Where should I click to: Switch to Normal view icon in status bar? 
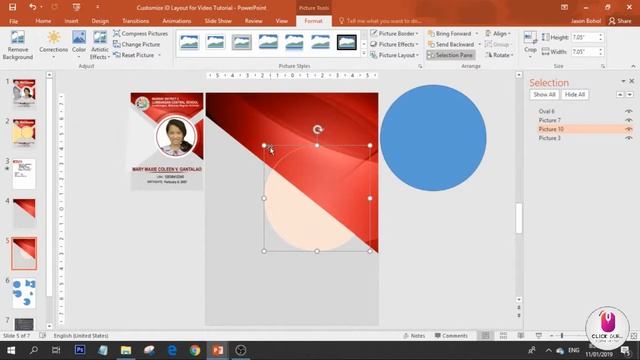pyautogui.click(x=485, y=336)
